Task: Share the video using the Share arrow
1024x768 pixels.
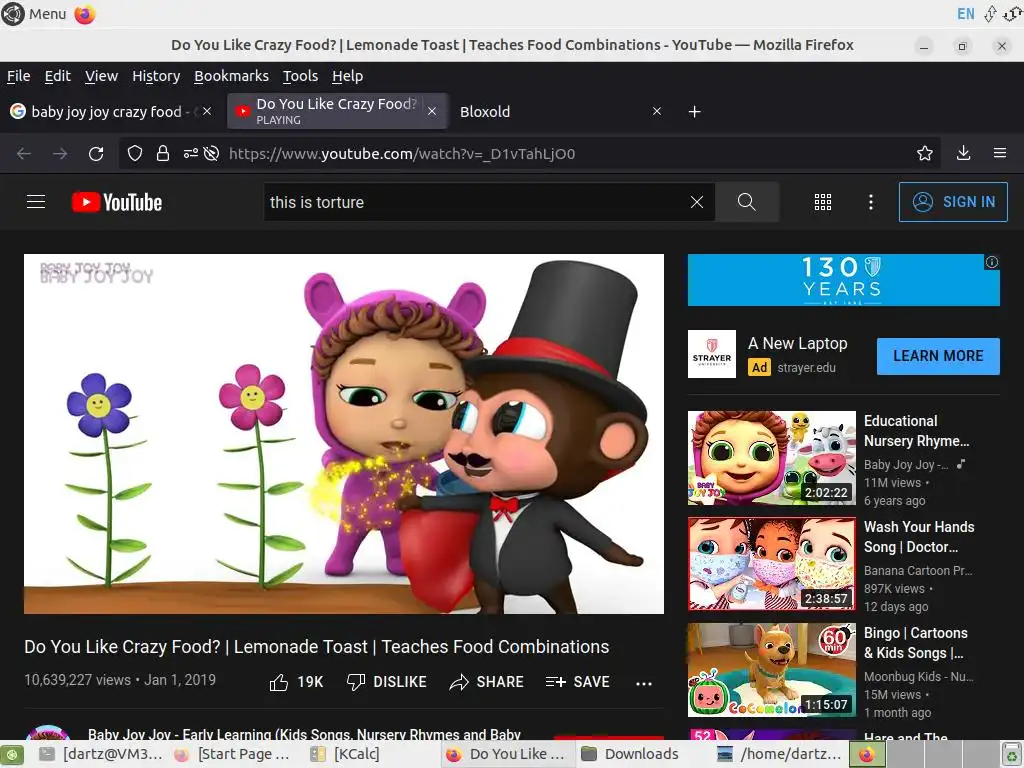Action: tap(487, 682)
